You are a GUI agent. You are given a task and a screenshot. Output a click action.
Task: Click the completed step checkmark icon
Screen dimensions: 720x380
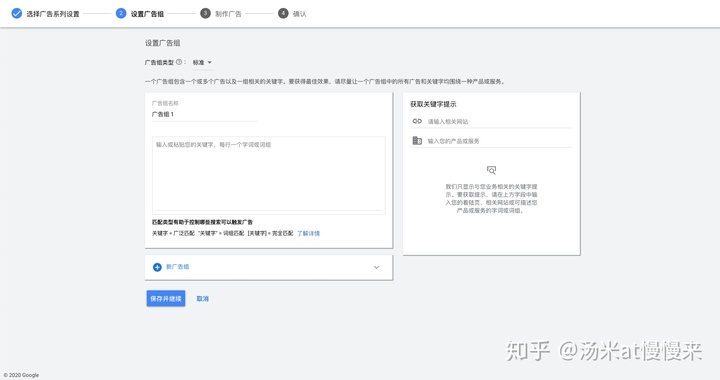tap(17, 14)
